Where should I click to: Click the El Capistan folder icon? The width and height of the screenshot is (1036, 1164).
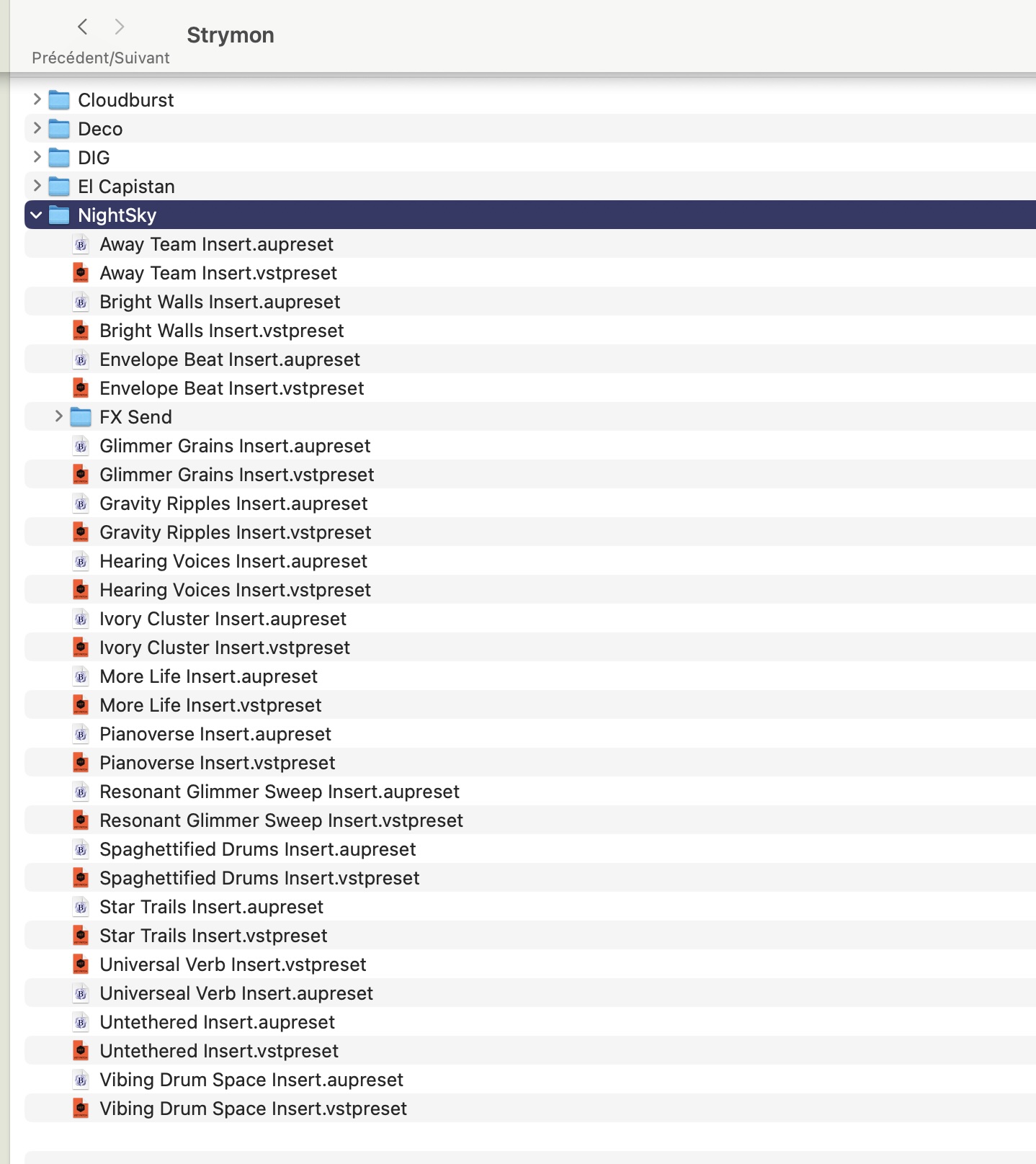click(x=59, y=186)
